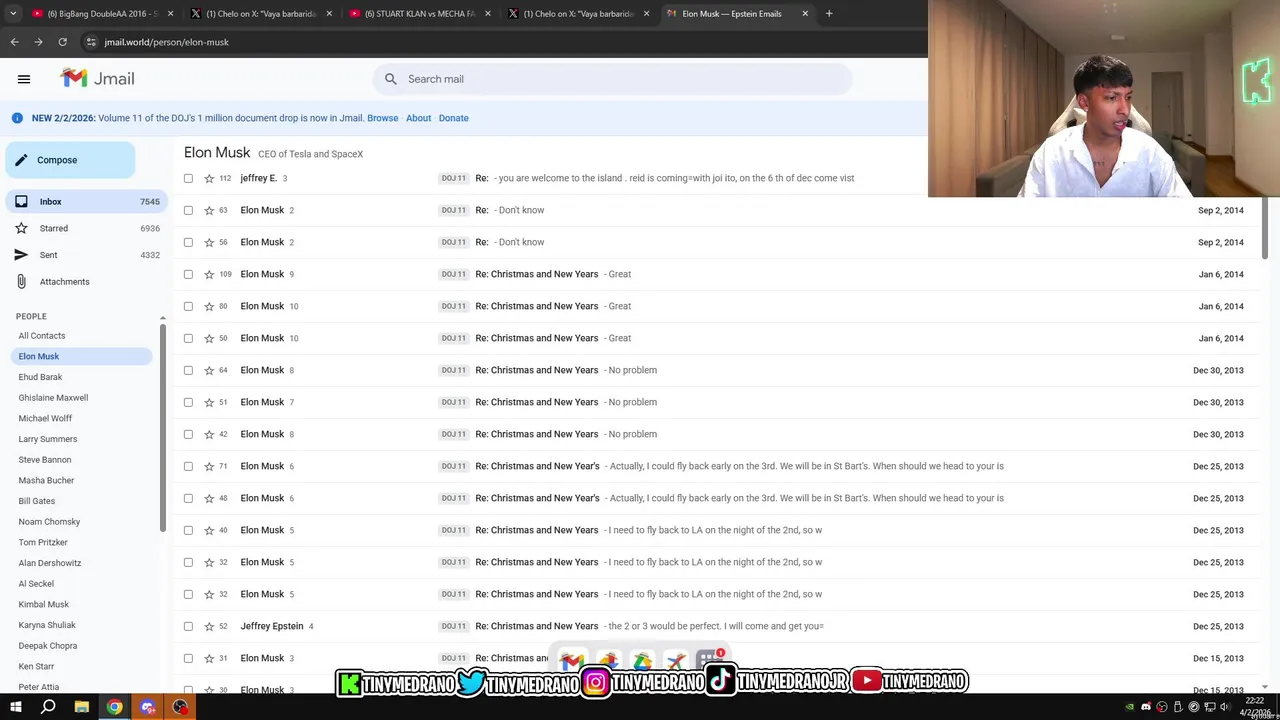Open the Attachments section
Viewport: 1280px width, 720px height.
[86, 282]
